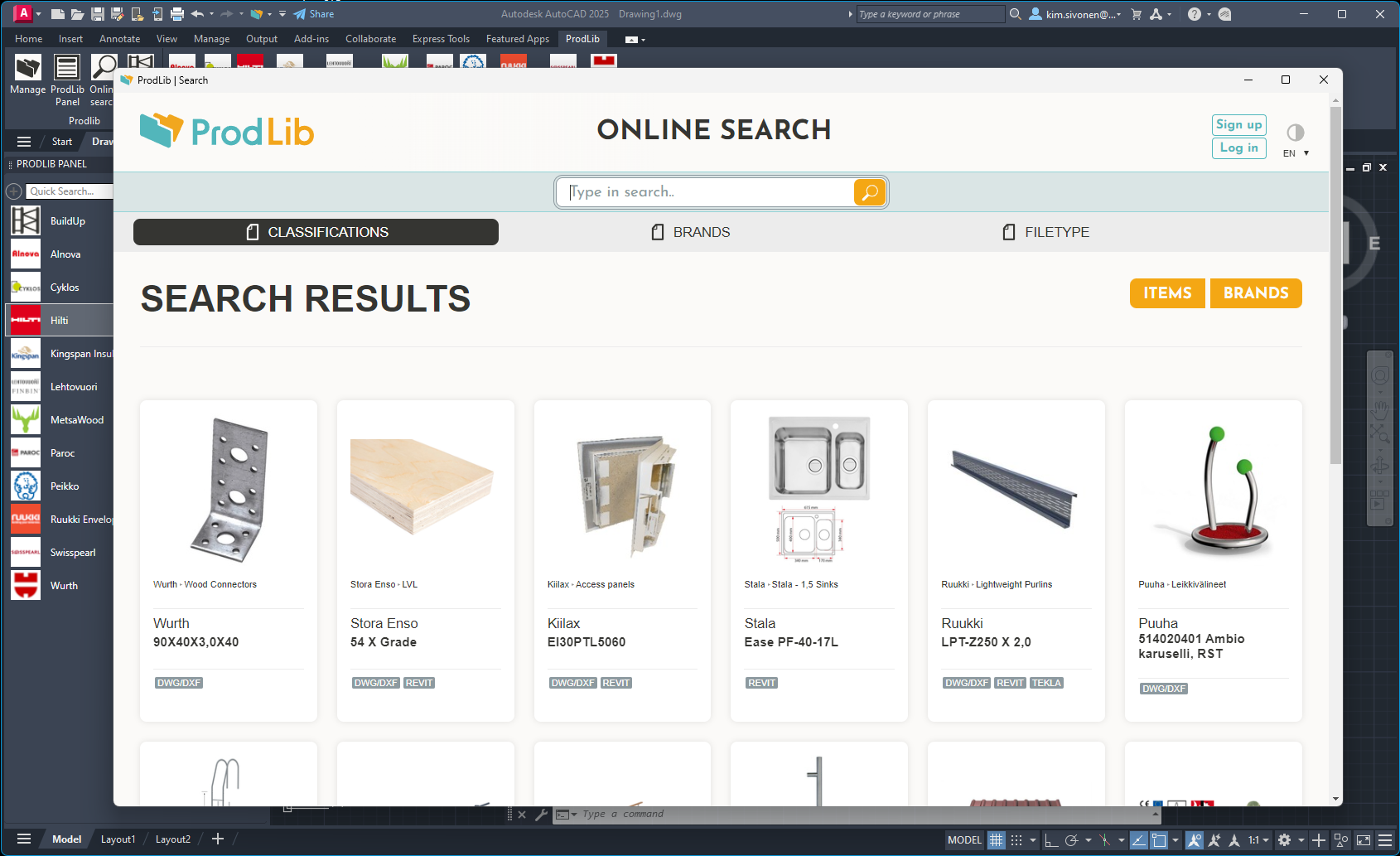Click the Quick Search field in ProdLib panel
Image resolution: width=1400 pixels, height=856 pixels.
coord(70,191)
